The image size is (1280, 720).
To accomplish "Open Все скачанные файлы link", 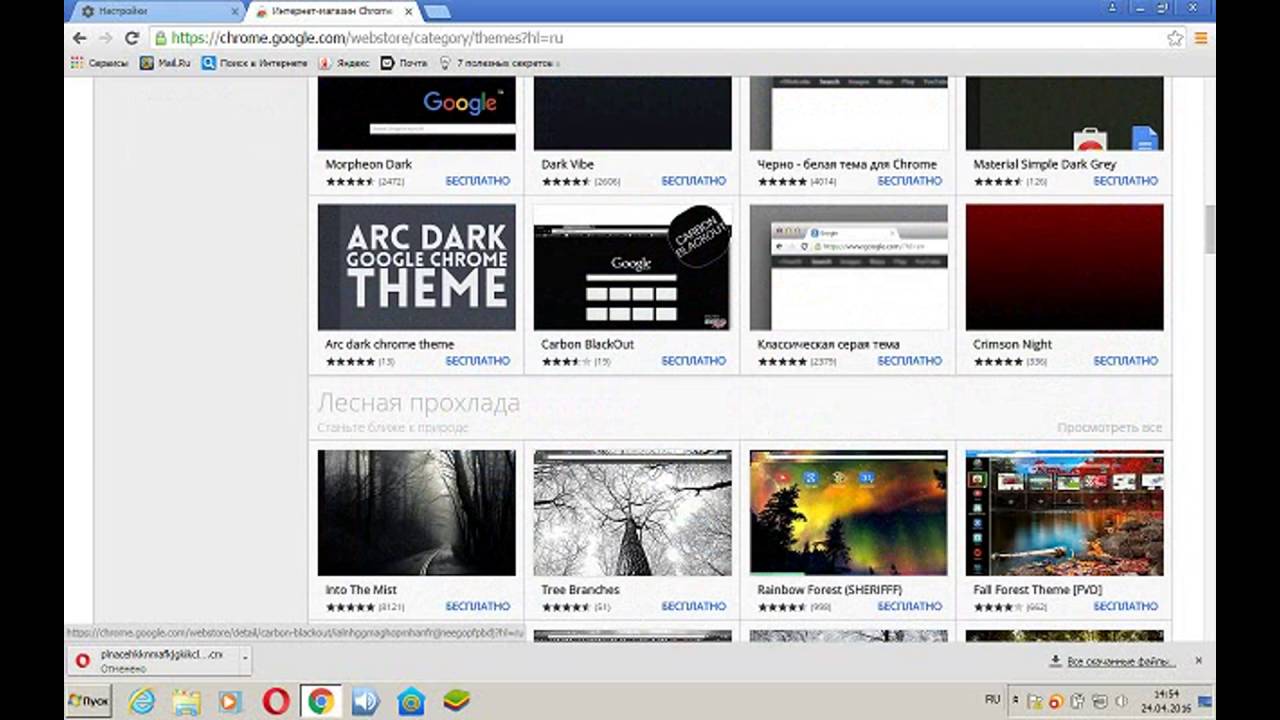I will point(1112,661).
